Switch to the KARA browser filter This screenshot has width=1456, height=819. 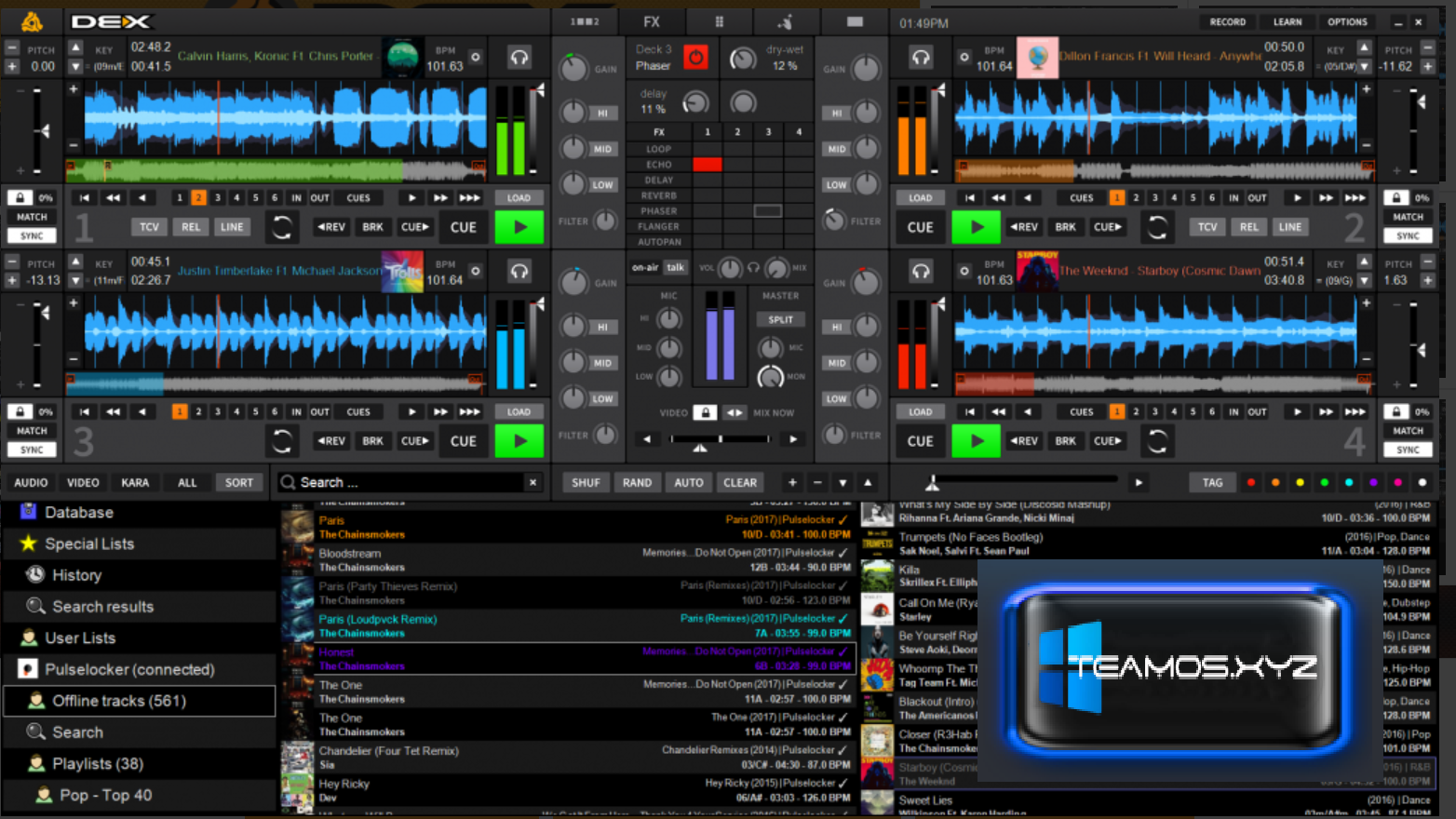coord(135,483)
